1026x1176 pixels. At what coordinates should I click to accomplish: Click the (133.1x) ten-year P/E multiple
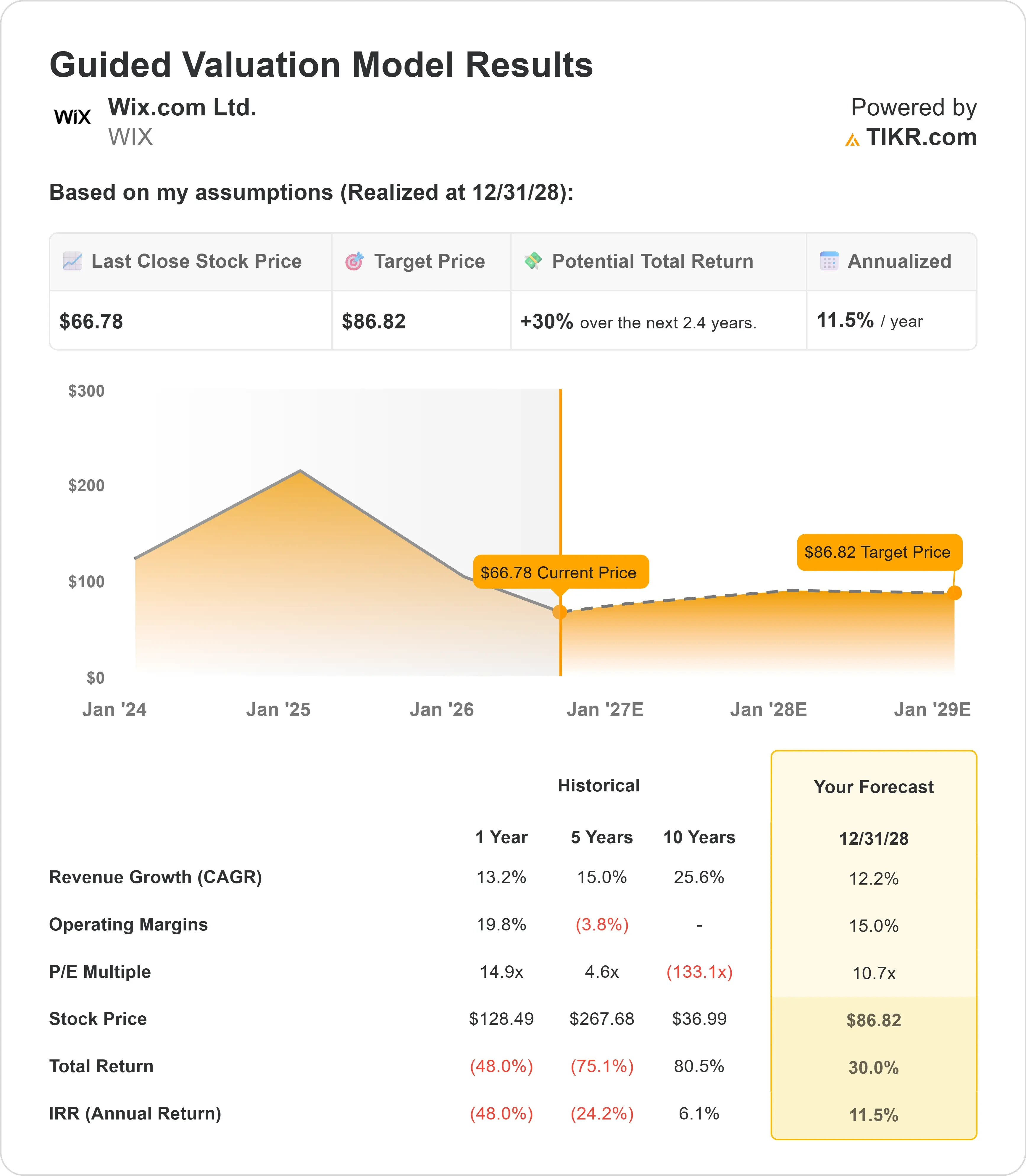[x=699, y=972]
